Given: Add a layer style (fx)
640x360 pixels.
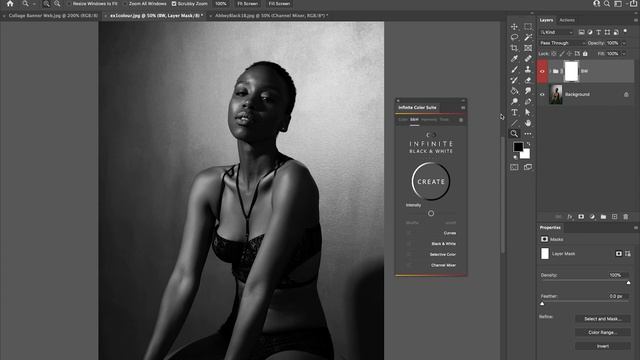Looking at the screenshot, I should click(x=570, y=217).
